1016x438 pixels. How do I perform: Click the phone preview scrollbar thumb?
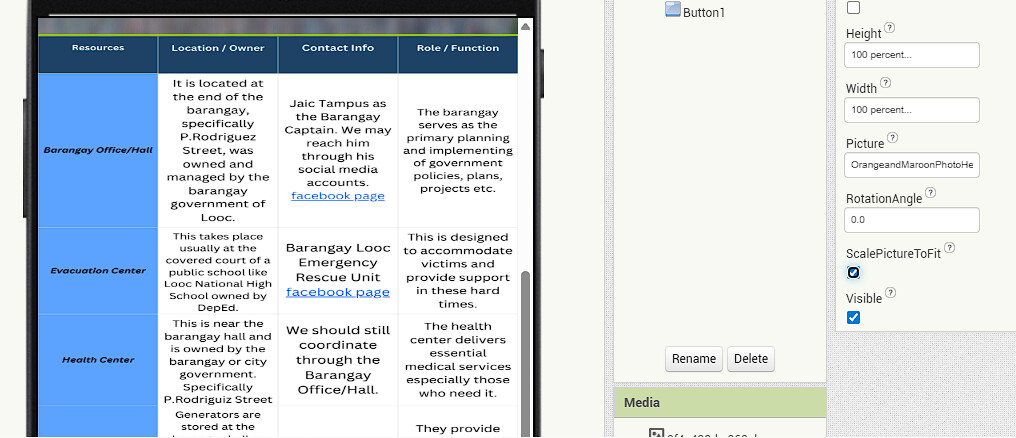coord(525,353)
